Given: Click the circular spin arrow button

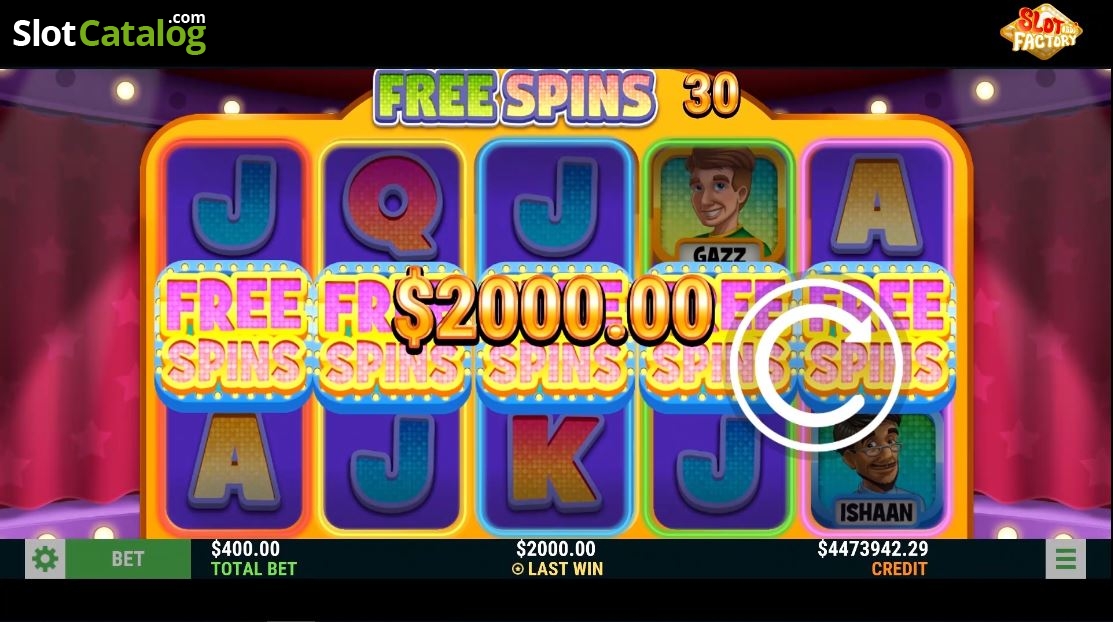Looking at the screenshot, I should point(817,365).
